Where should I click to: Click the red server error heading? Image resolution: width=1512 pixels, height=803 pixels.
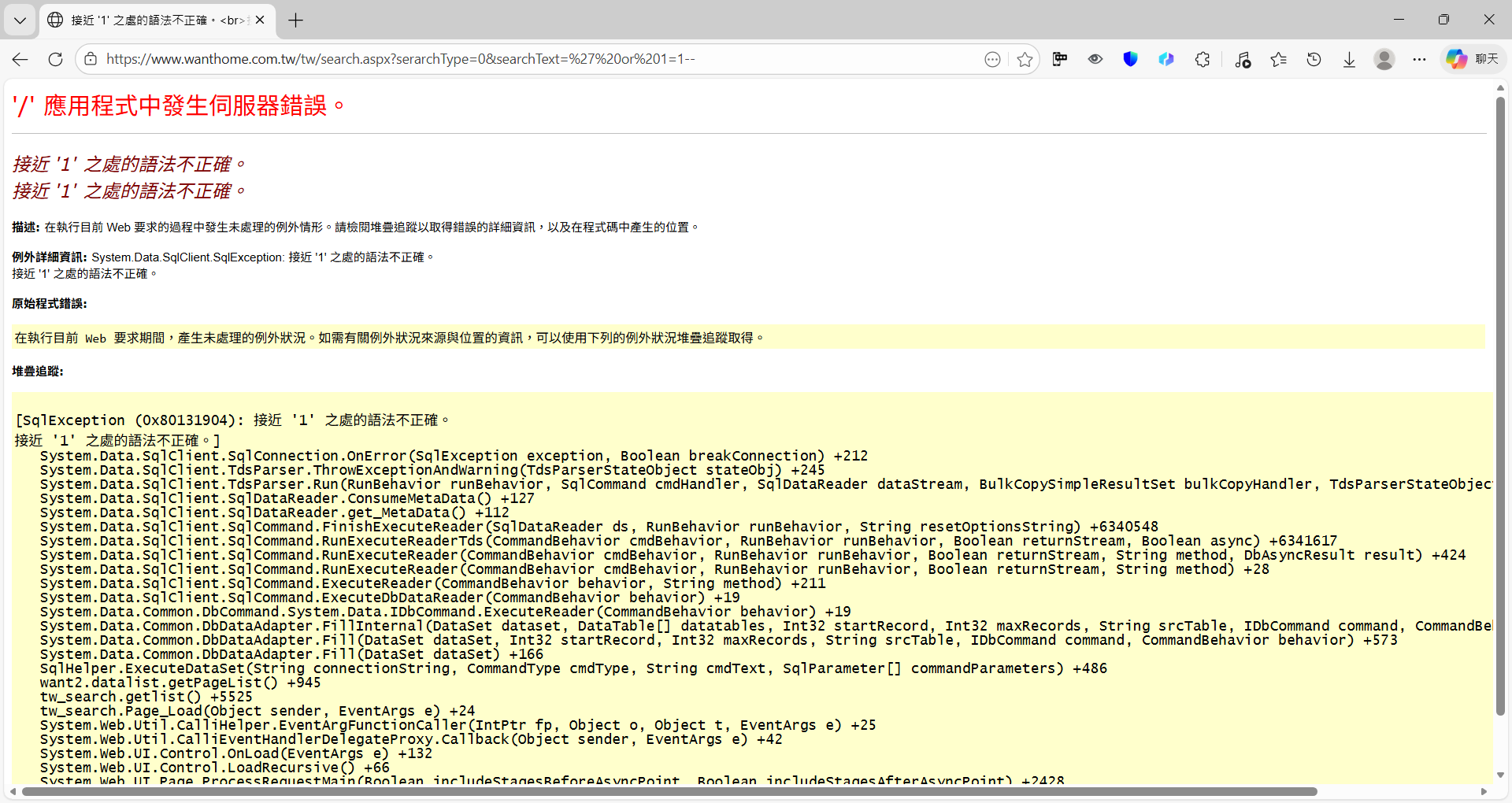179,105
